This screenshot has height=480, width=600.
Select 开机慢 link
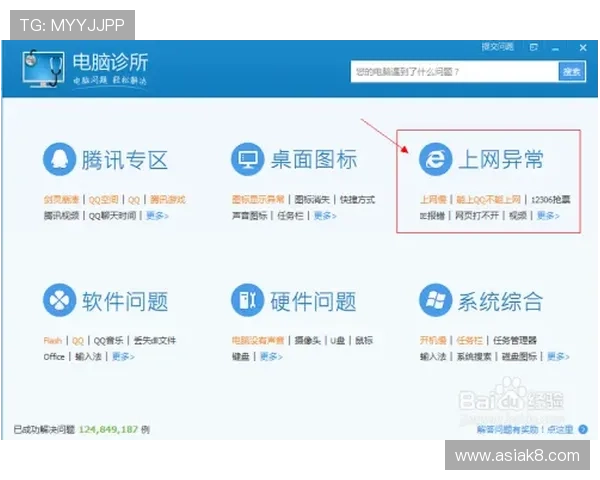coord(434,340)
